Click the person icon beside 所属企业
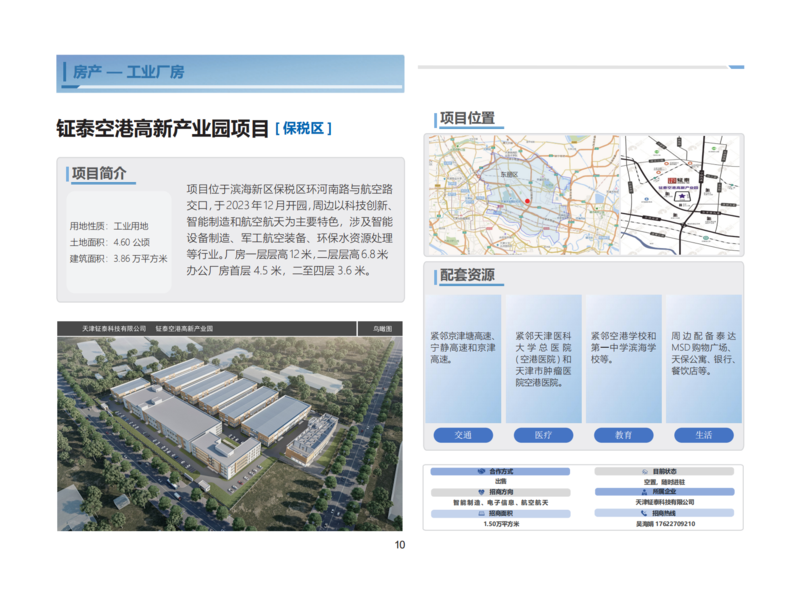The width and height of the screenshot is (800, 594). (x=644, y=492)
